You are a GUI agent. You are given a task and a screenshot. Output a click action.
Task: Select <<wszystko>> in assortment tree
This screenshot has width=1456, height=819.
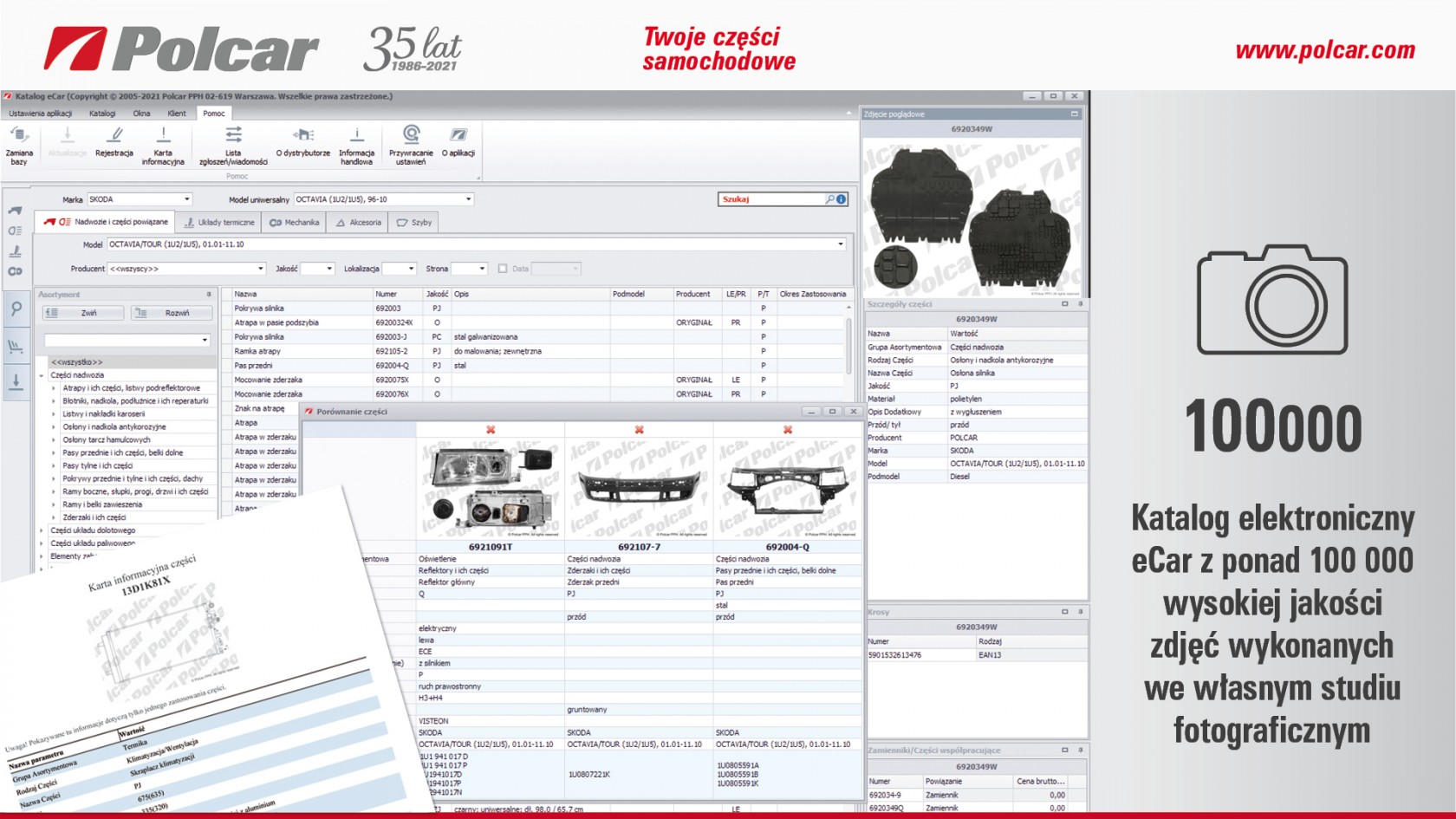pos(76,362)
